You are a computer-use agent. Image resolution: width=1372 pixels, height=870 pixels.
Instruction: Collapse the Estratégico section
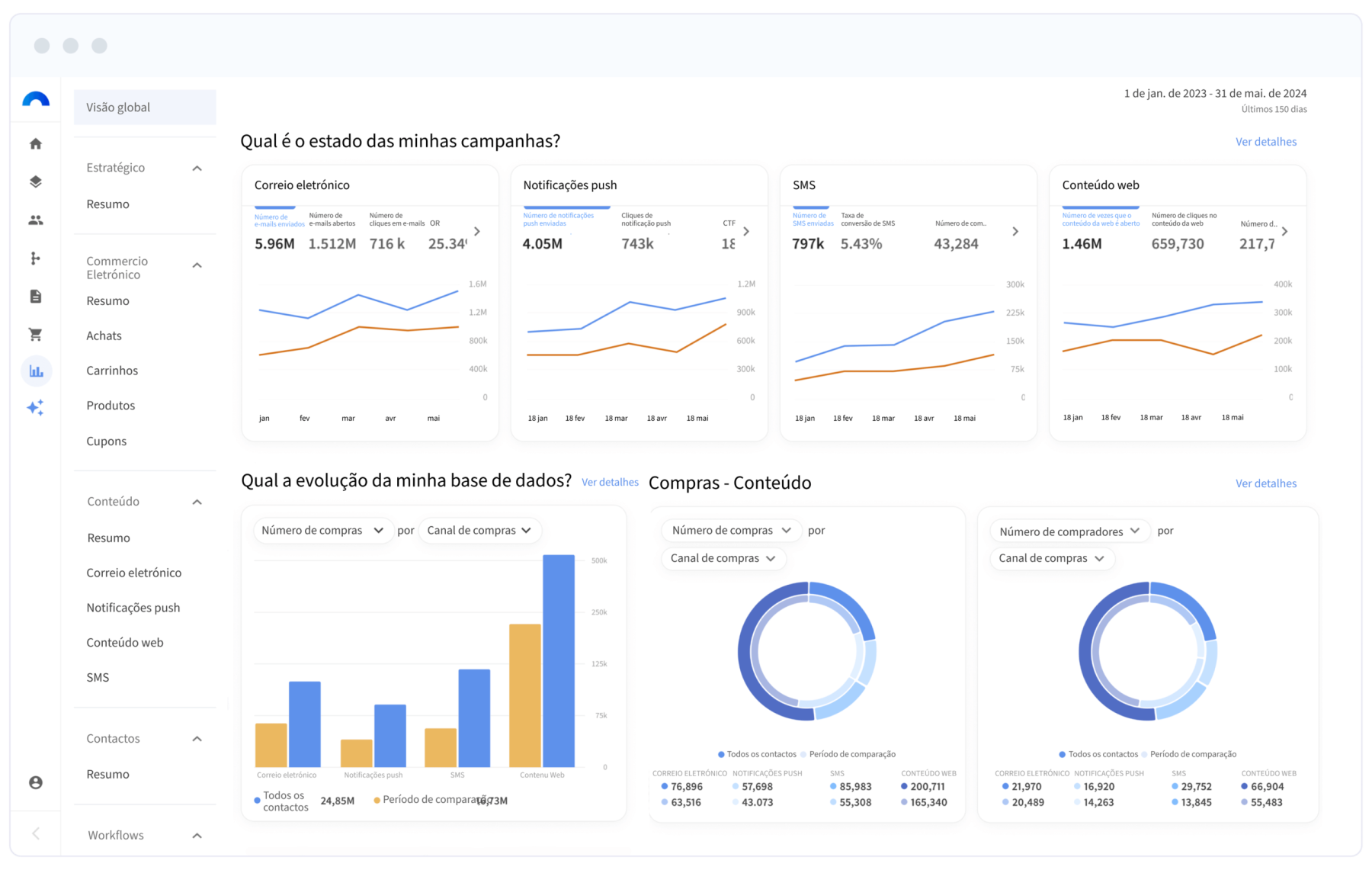click(197, 168)
